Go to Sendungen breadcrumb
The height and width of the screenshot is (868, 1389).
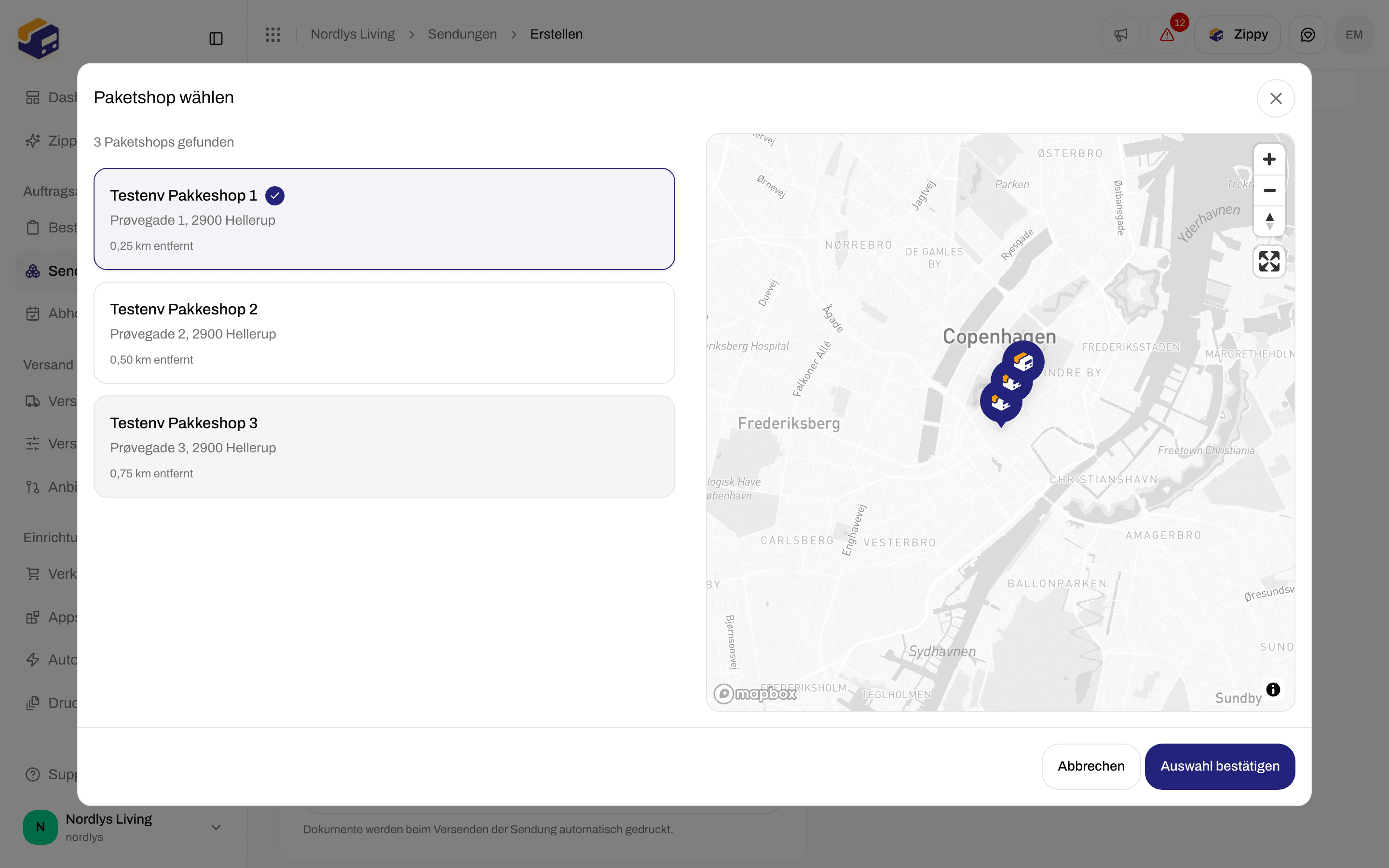[x=462, y=34]
